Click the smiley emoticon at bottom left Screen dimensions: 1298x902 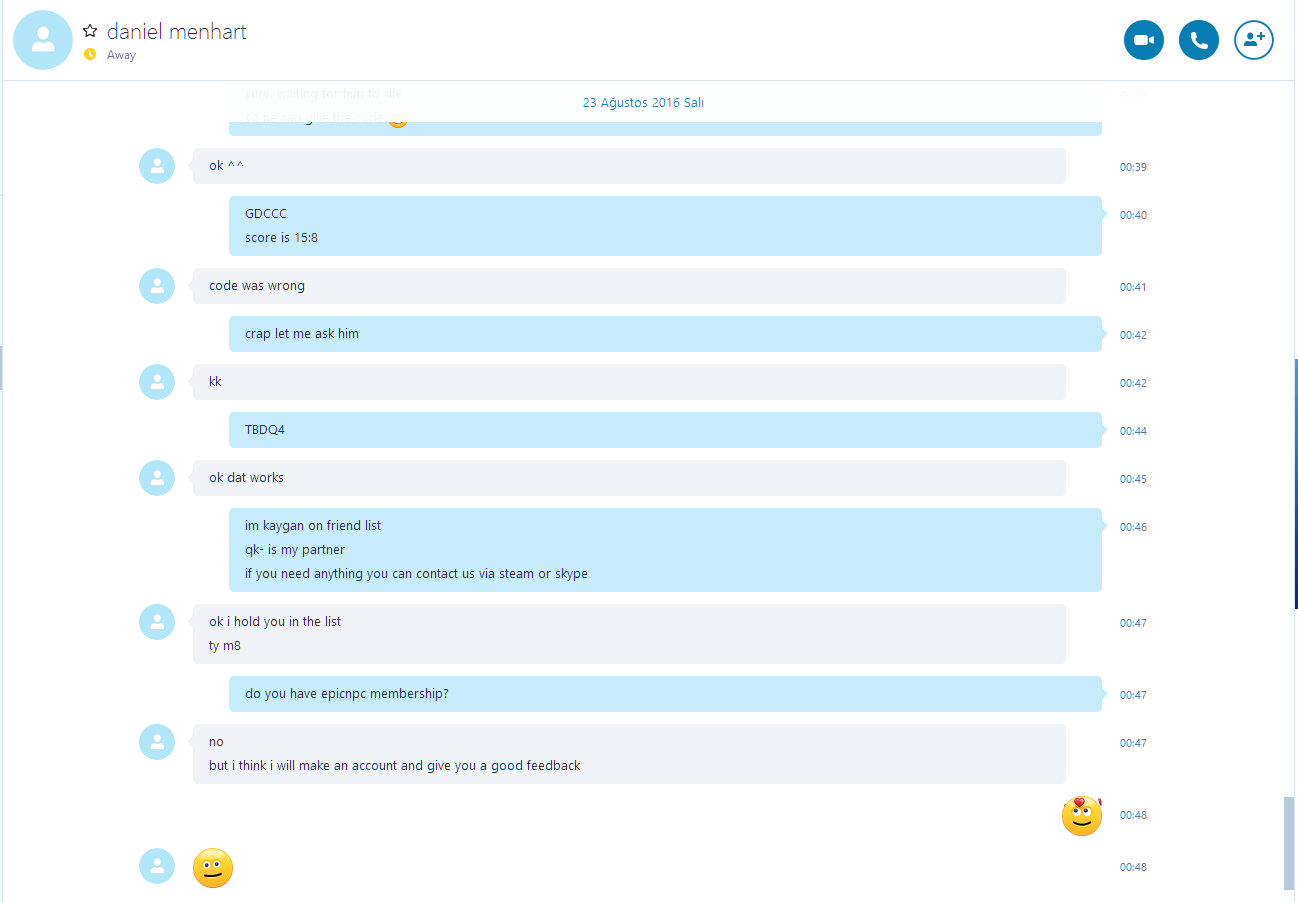213,868
